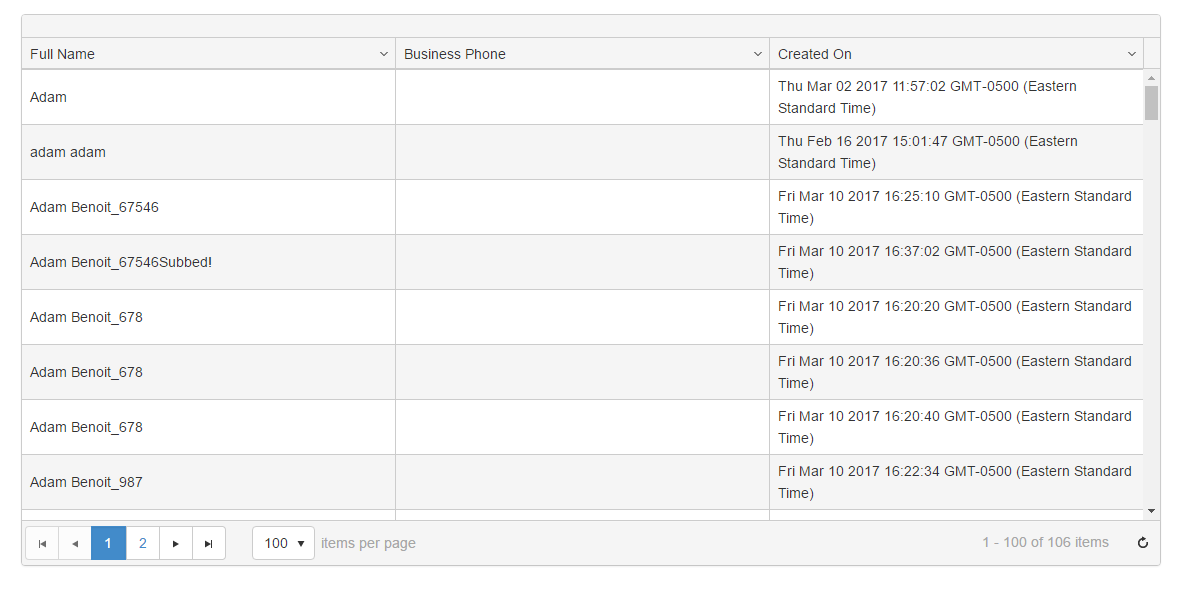Image resolution: width=1187 pixels, height=600 pixels.
Task: Refresh the grid with reload icon
Action: pyautogui.click(x=1143, y=542)
